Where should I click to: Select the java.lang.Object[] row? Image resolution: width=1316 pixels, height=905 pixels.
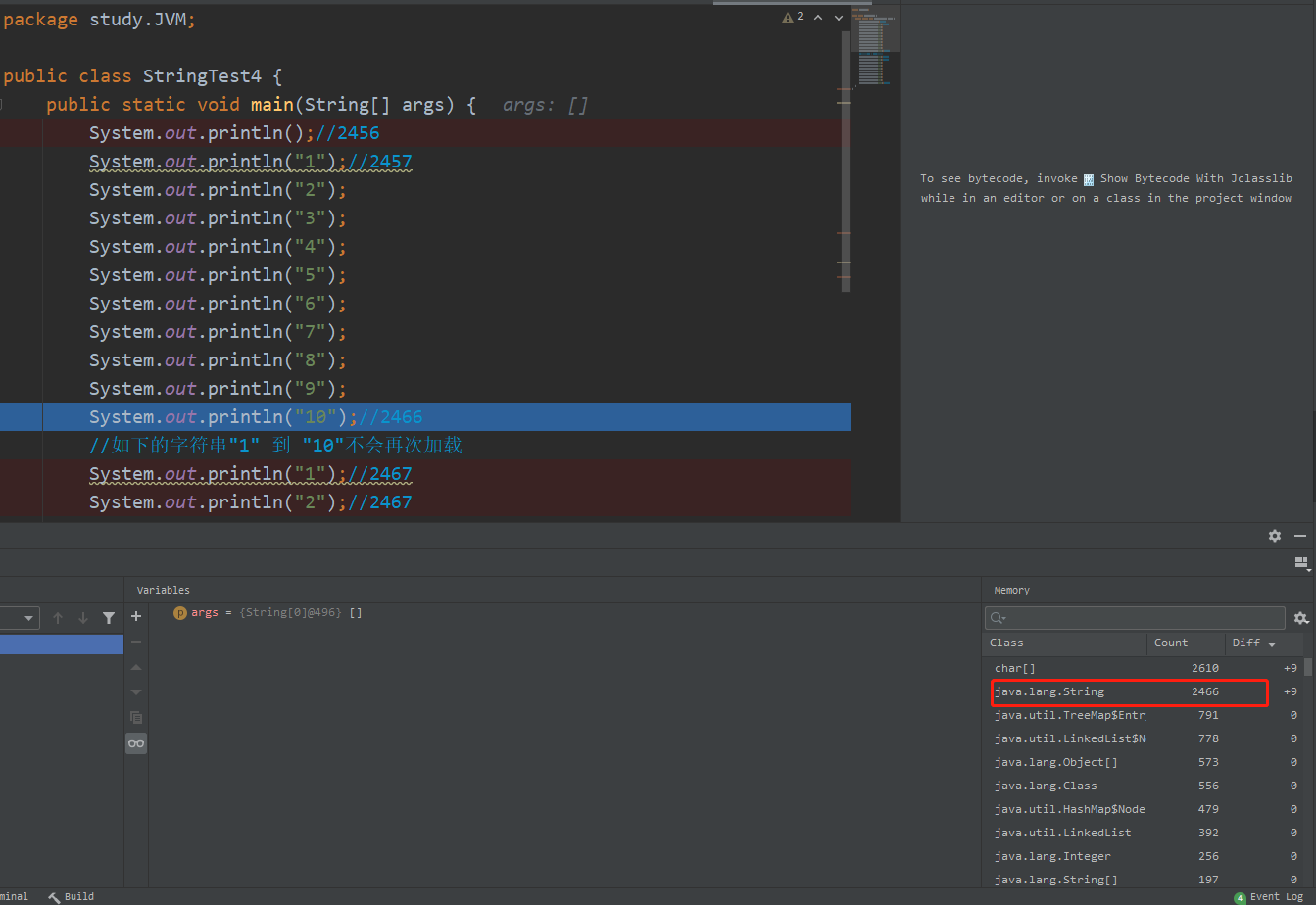[1143, 762]
